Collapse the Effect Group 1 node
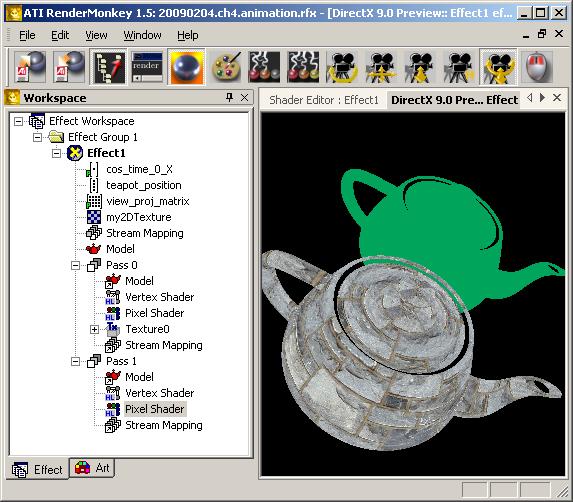 37,137
